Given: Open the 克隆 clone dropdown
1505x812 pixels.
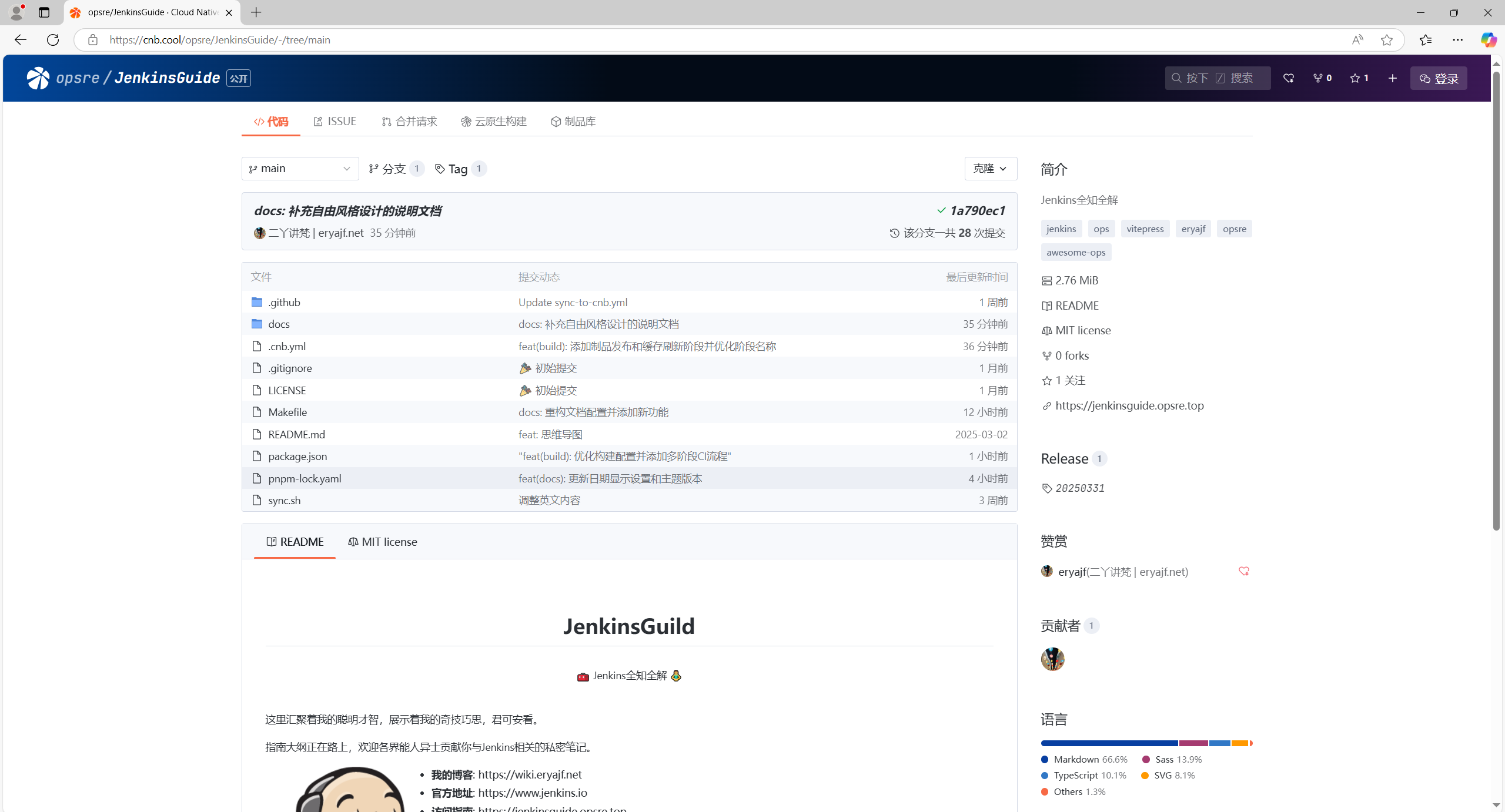Looking at the screenshot, I should (x=991, y=169).
